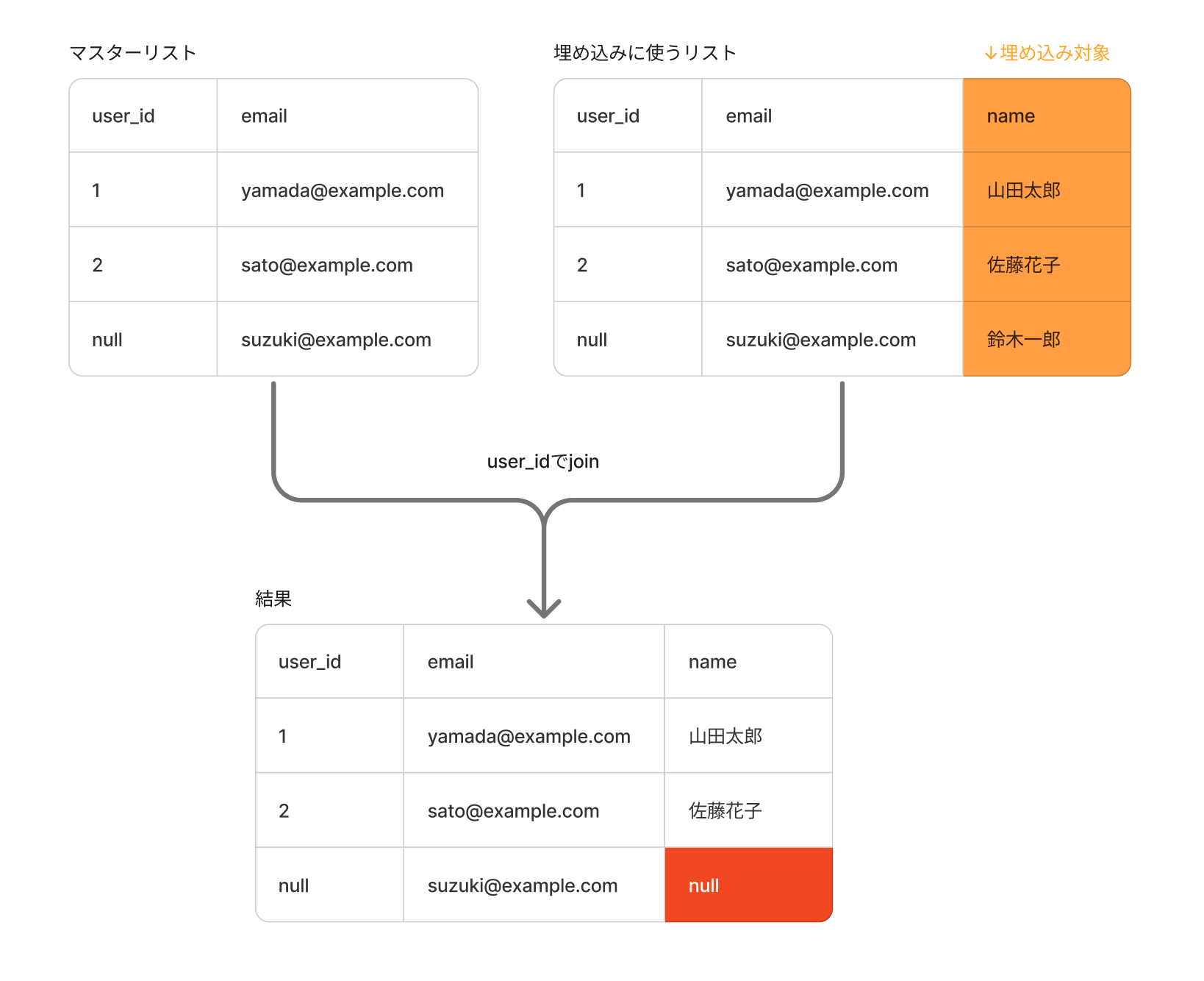Click 山田太郎 in the 結果 table
The image size is (1204, 981).
tap(725, 736)
